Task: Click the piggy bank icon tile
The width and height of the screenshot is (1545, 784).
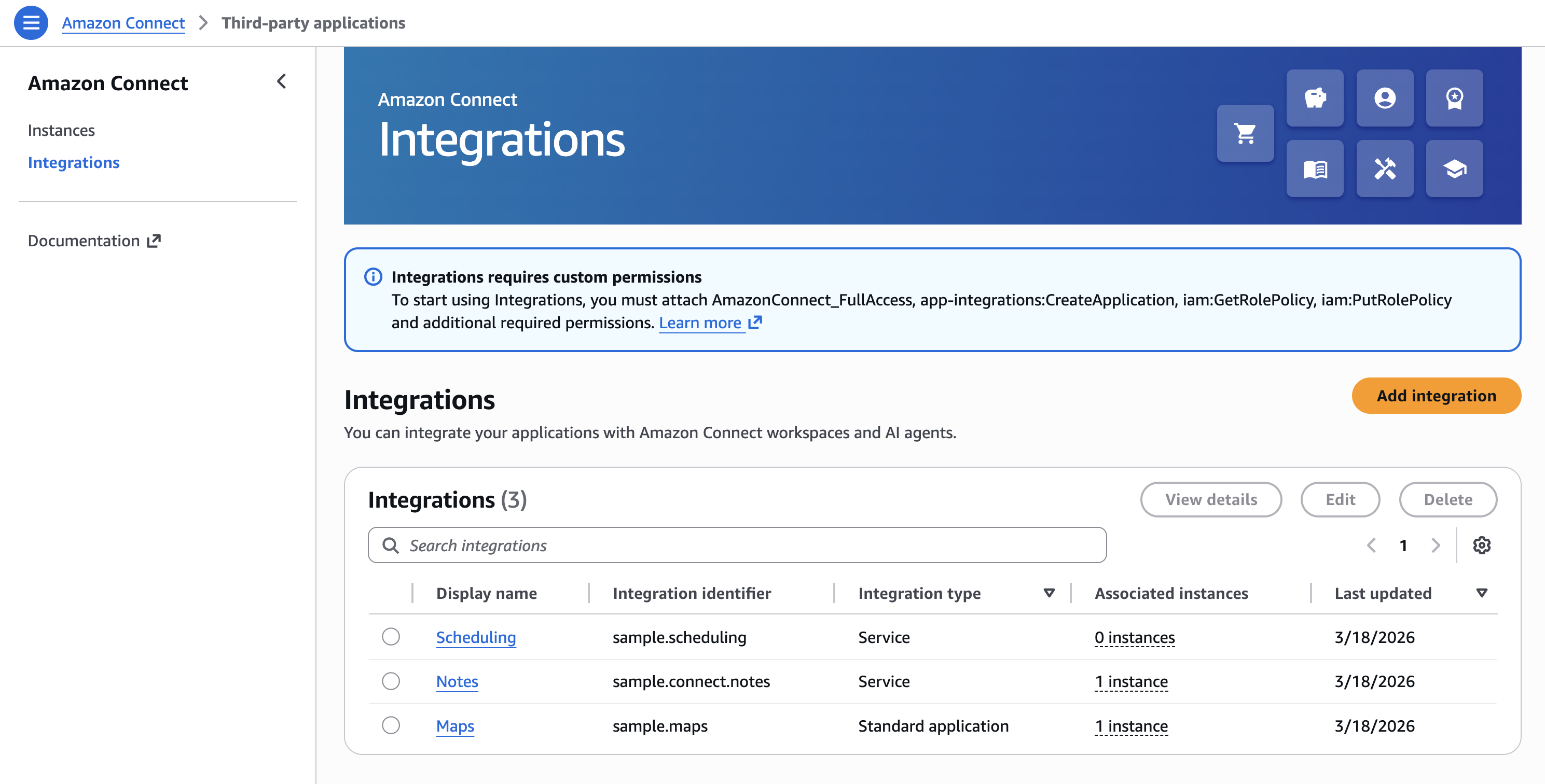Action: point(1315,97)
